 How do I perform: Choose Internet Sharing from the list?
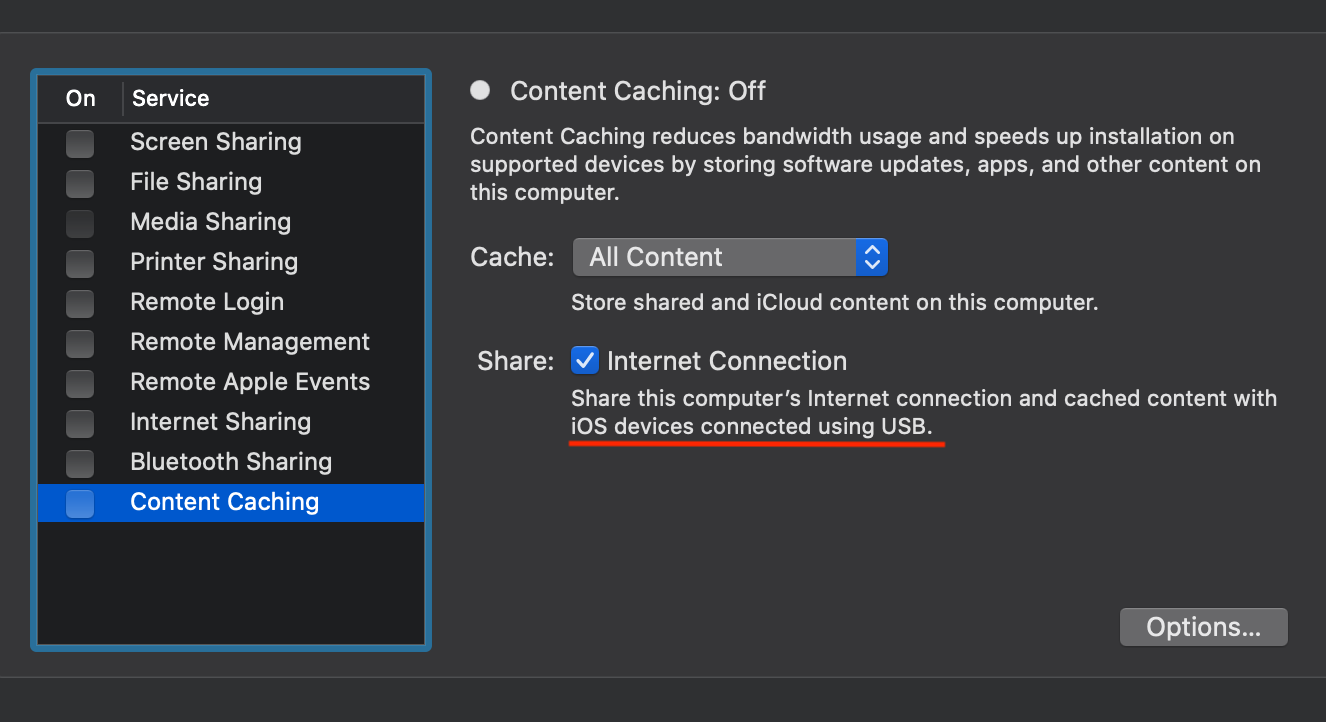coord(220,422)
